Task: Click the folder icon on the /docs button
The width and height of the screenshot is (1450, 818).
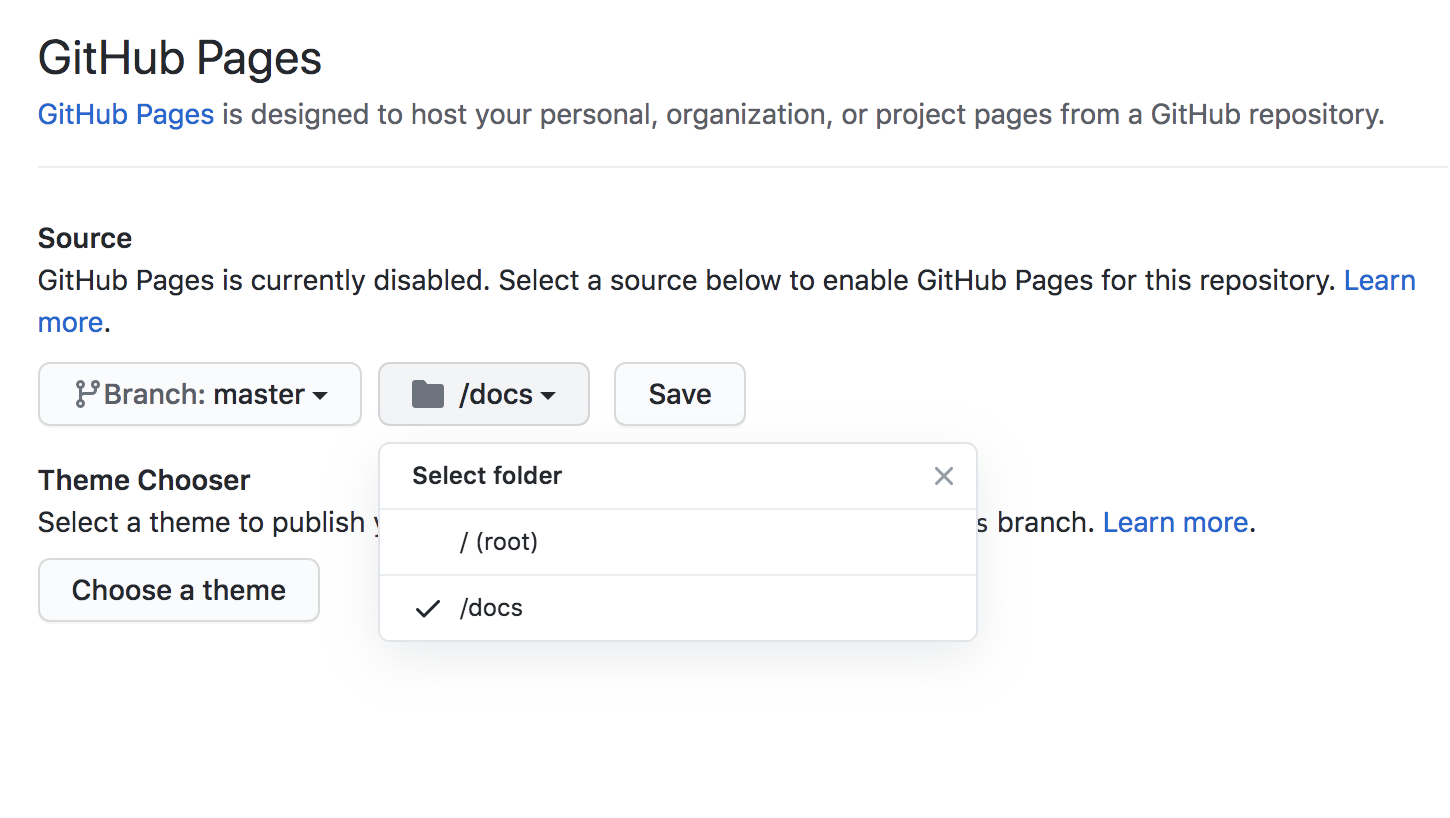Action: (x=428, y=394)
